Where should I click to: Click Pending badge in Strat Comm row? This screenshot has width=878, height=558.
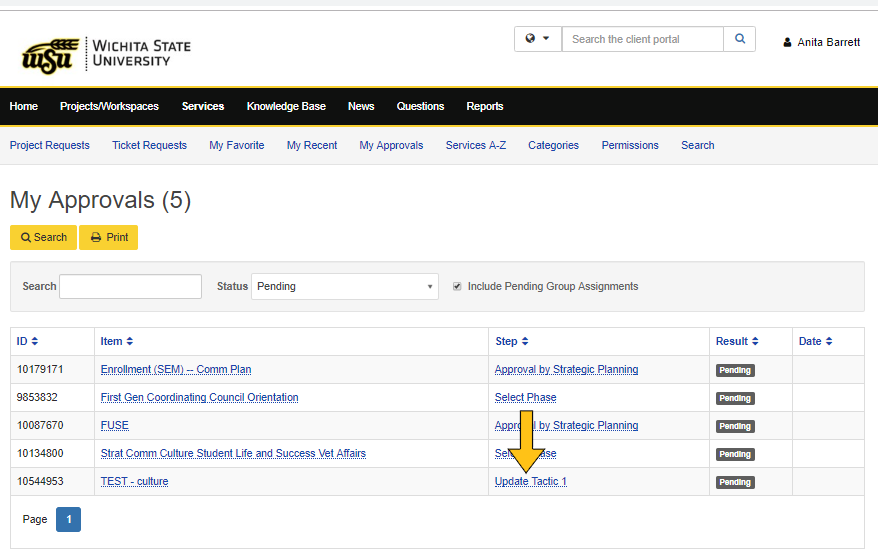[735, 454]
